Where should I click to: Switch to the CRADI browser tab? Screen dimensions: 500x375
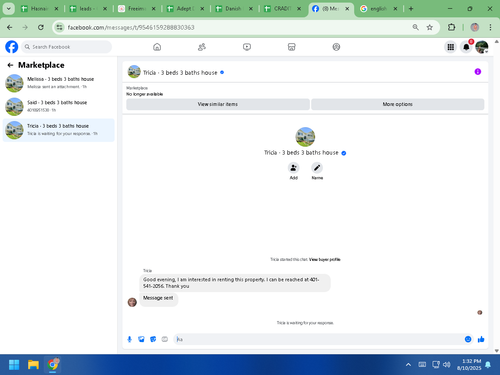pos(282,9)
